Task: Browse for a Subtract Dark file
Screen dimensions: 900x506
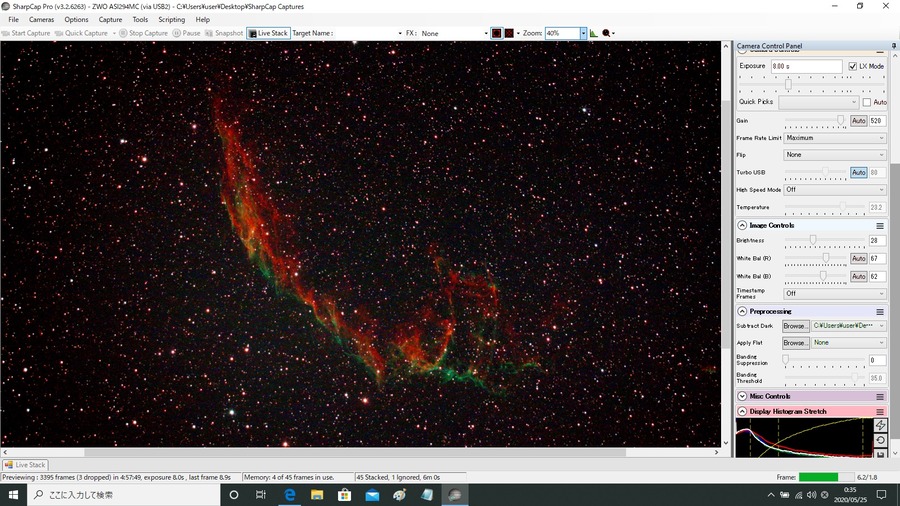Action: click(796, 326)
